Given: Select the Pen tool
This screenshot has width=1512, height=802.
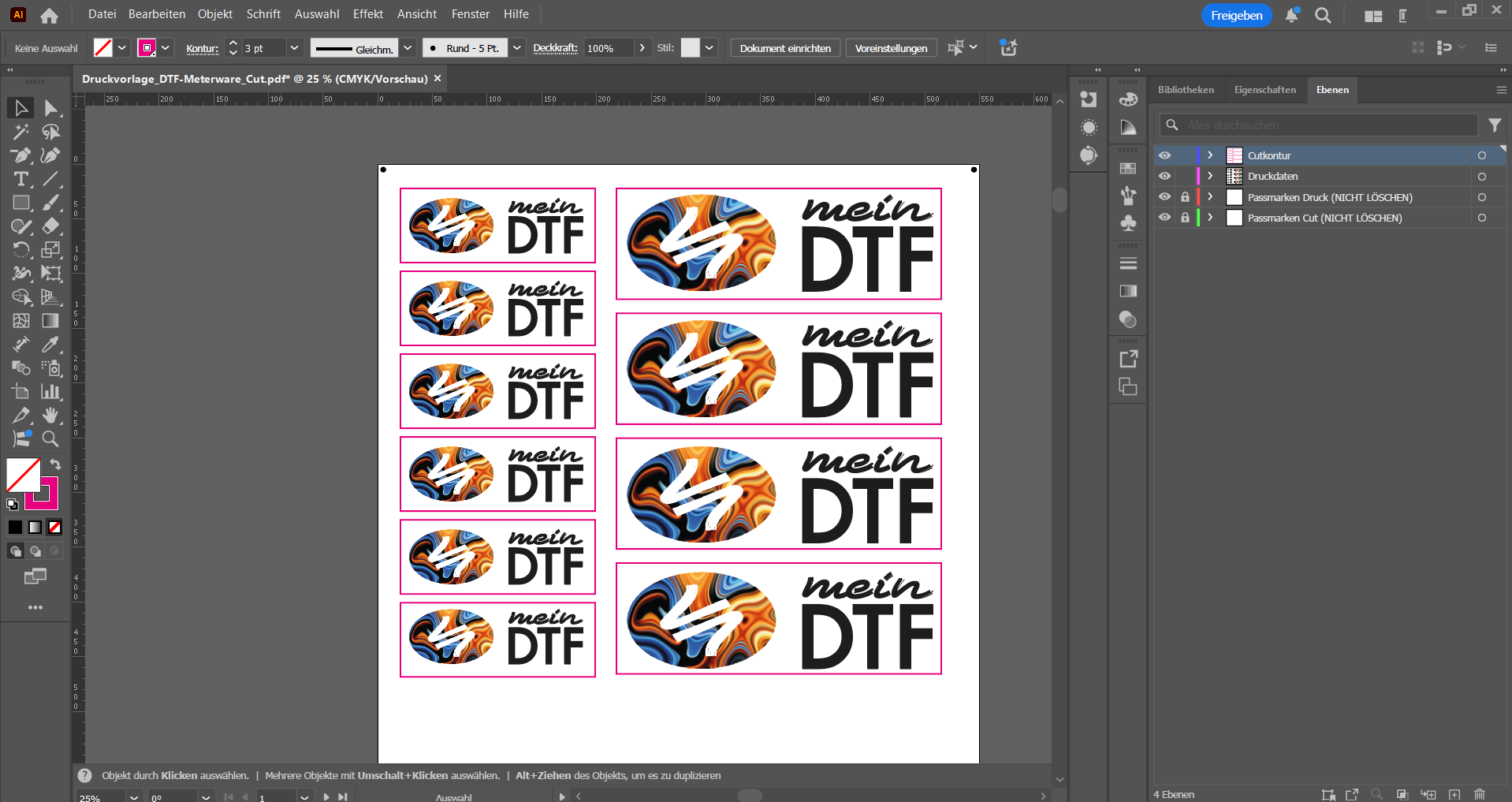Looking at the screenshot, I should coord(20,155).
